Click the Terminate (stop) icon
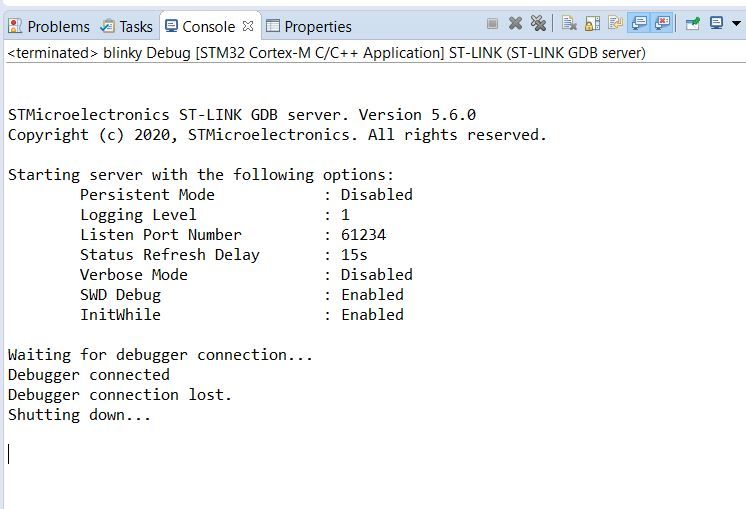Viewport: 746px width, 509px height. pyautogui.click(x=493, y=23)
